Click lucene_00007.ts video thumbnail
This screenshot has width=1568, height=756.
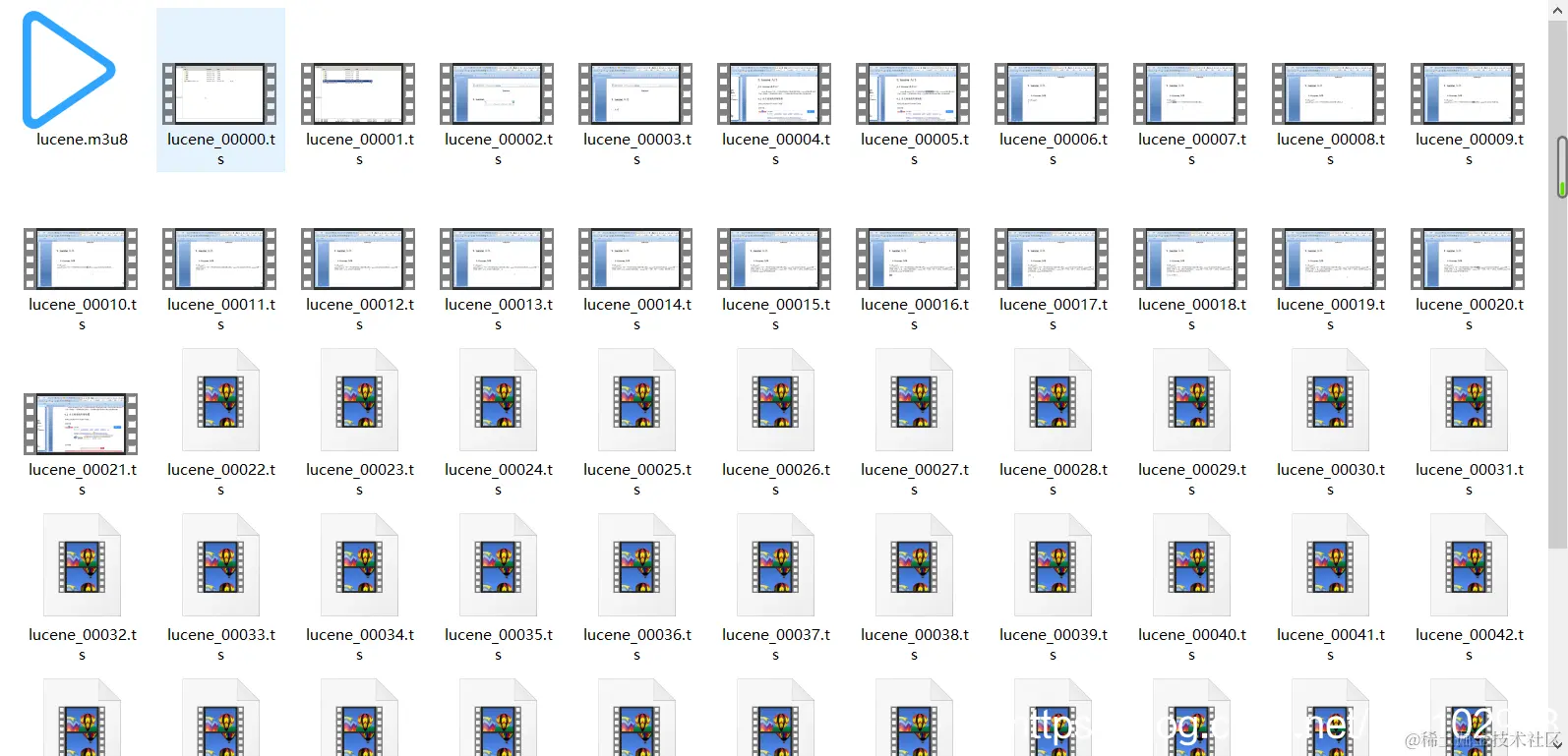pyautogui.click(x=1190, y=94)
